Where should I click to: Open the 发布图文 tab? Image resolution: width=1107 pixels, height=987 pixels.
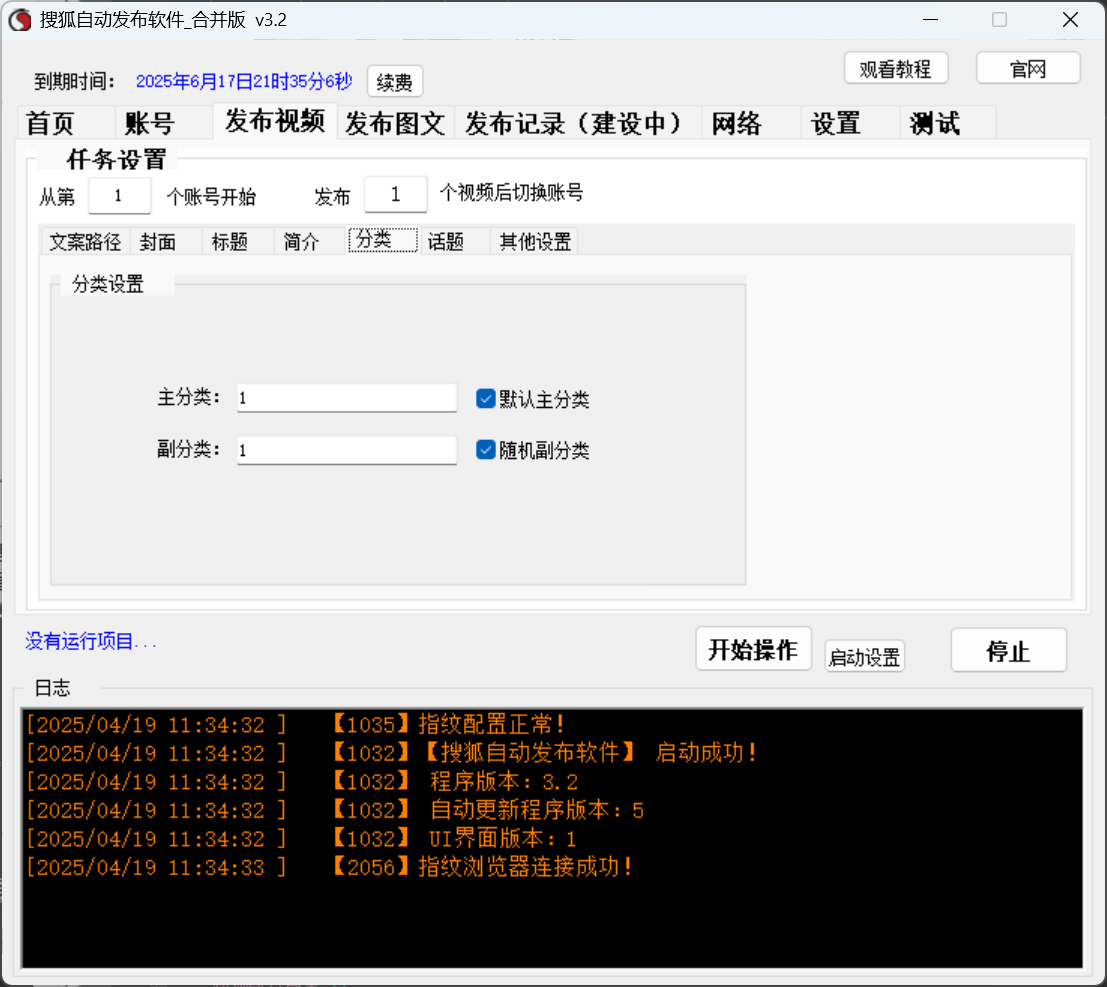(x=395, y=124)
